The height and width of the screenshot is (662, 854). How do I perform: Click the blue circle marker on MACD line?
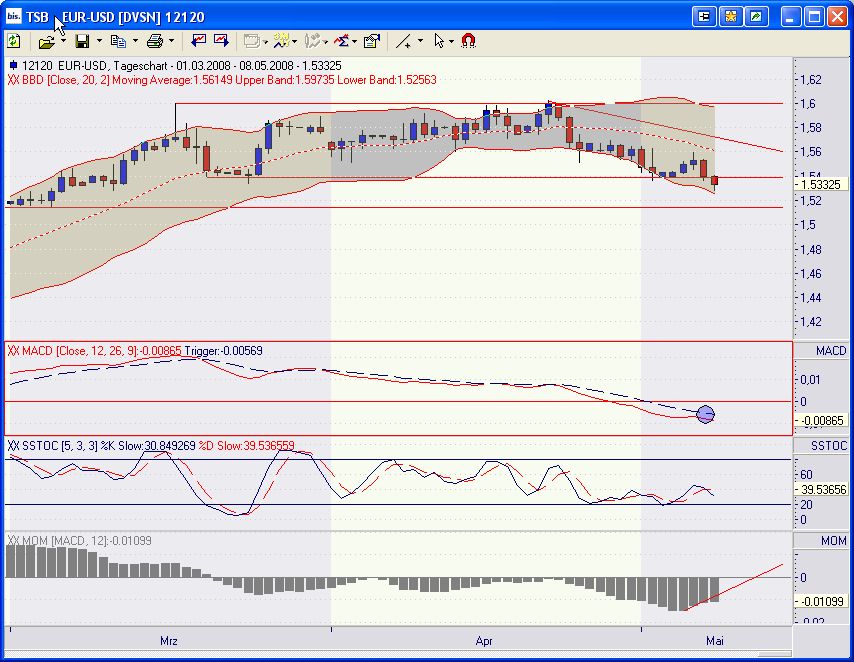tap(705, 415)
